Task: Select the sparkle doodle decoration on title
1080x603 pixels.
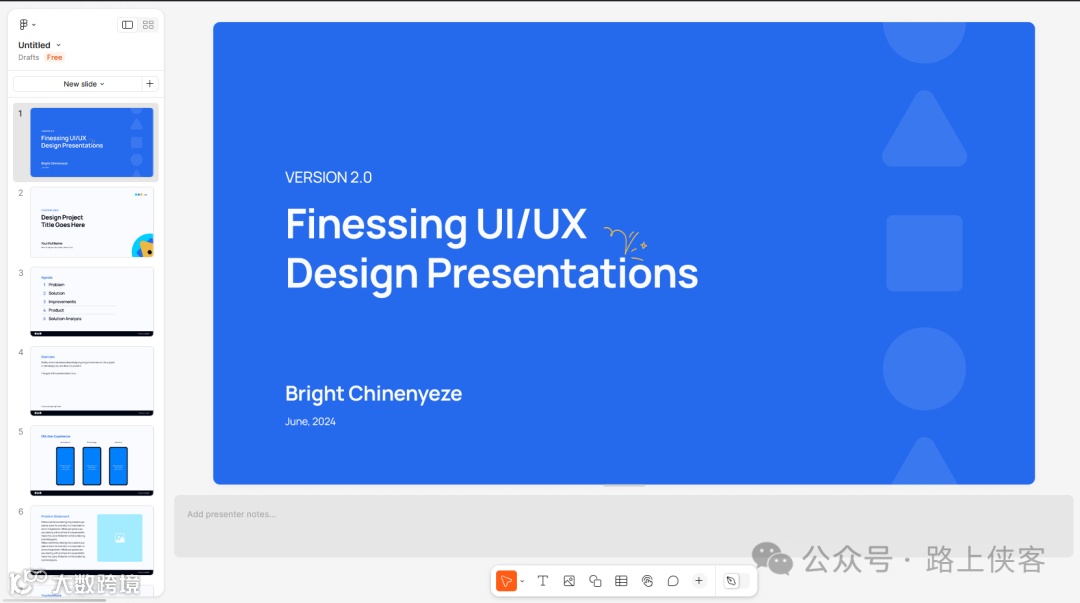Action: pos(625,243)
